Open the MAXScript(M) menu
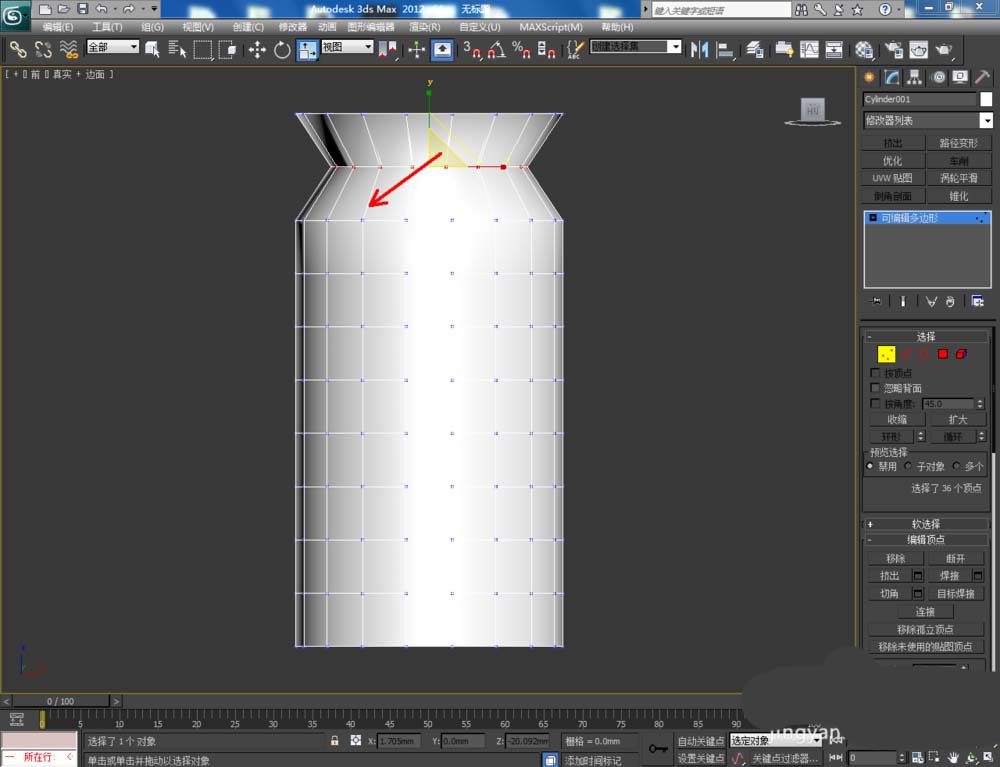 click(x=551, y=27)
